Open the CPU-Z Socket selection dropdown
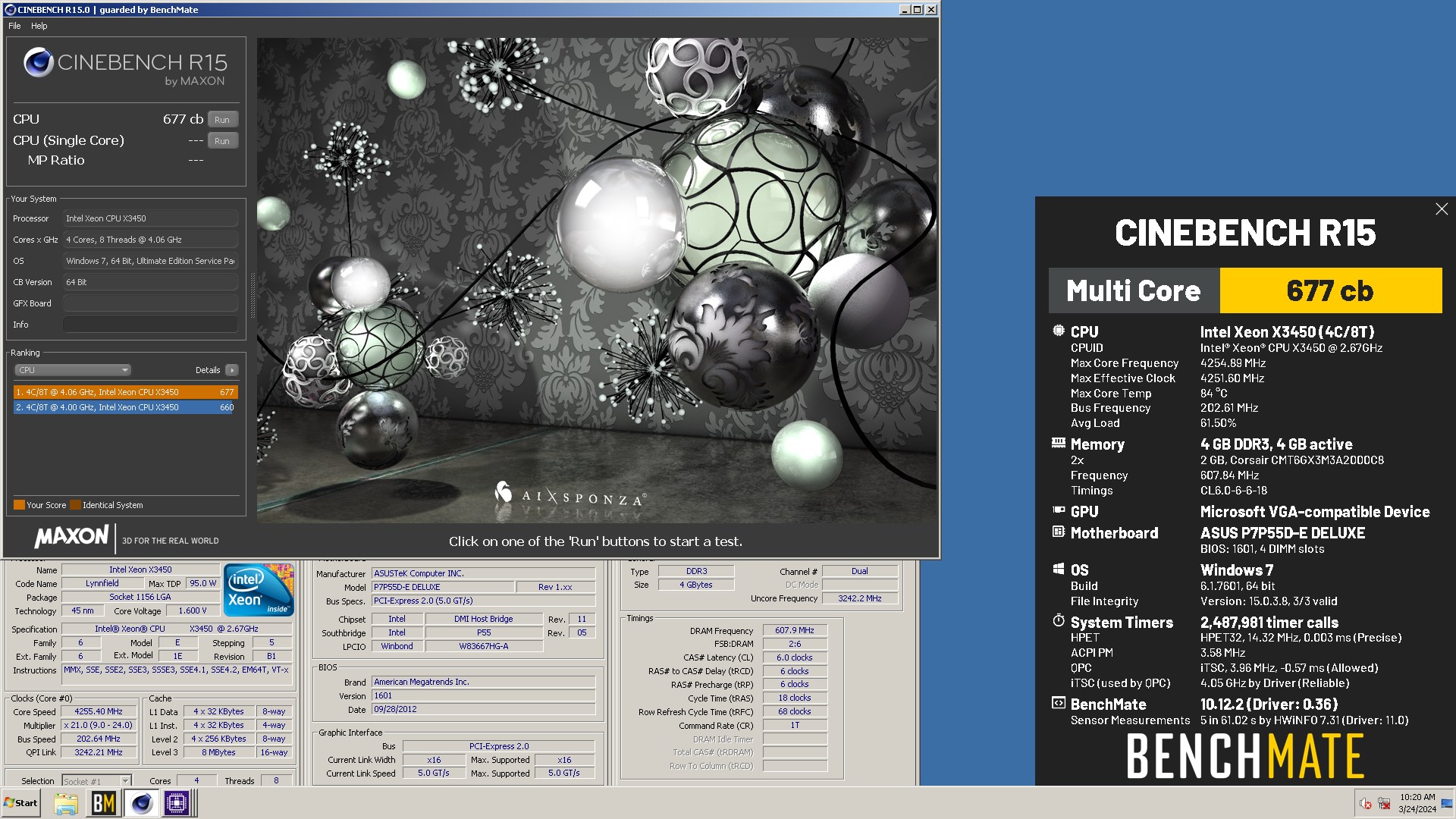1456x819 pixels. (96, 780)
